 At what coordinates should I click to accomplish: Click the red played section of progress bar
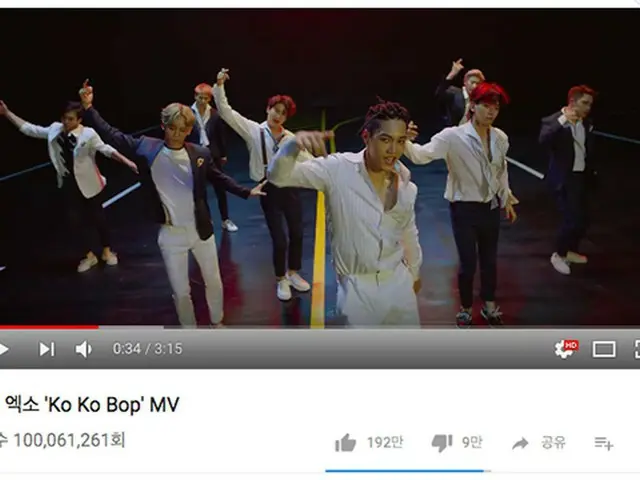point(49,327)
